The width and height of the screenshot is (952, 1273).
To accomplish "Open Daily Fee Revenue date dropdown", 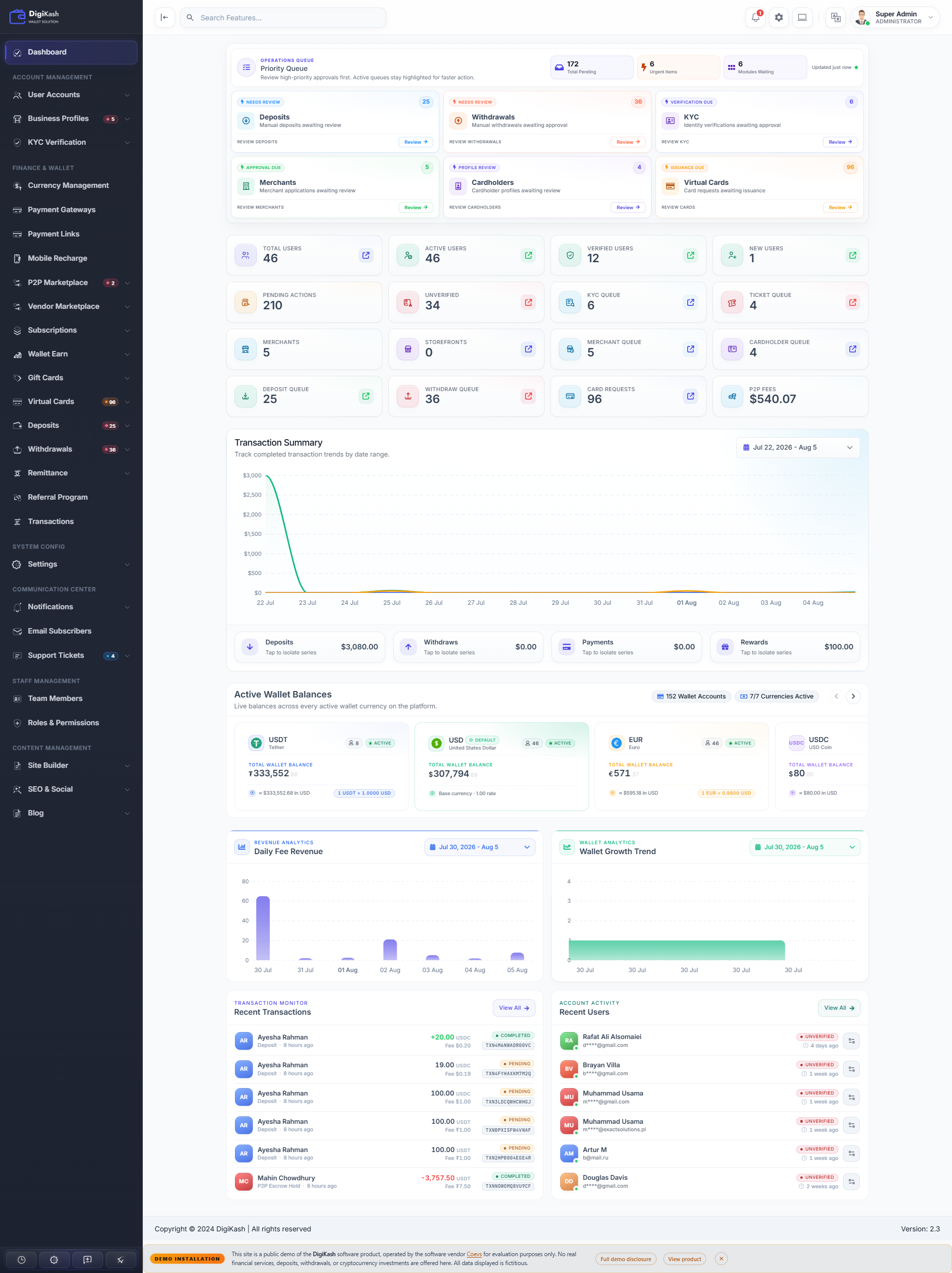I will 479,847.
